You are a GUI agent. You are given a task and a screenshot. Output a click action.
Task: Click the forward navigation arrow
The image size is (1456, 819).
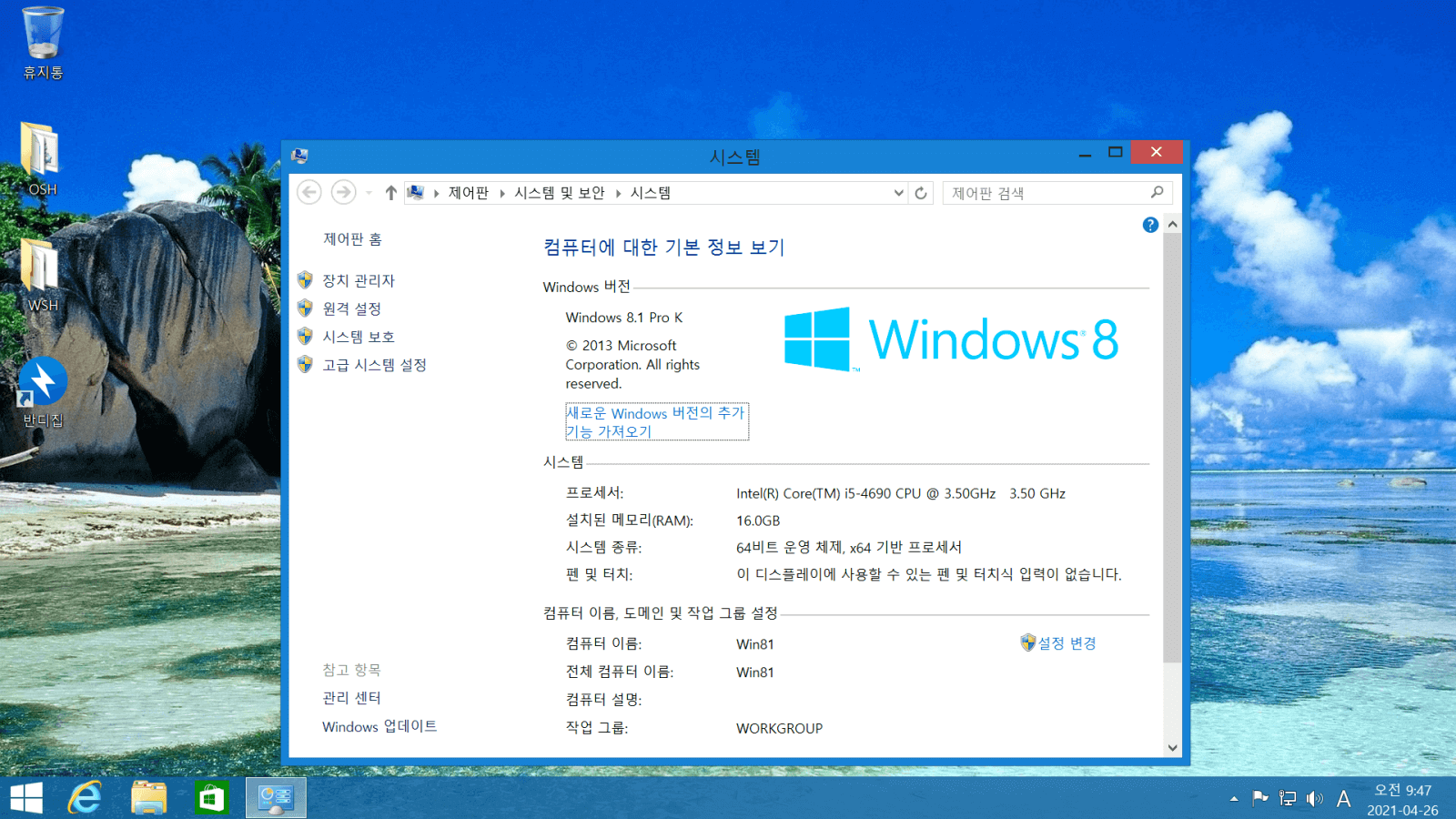tap(343, 192)
